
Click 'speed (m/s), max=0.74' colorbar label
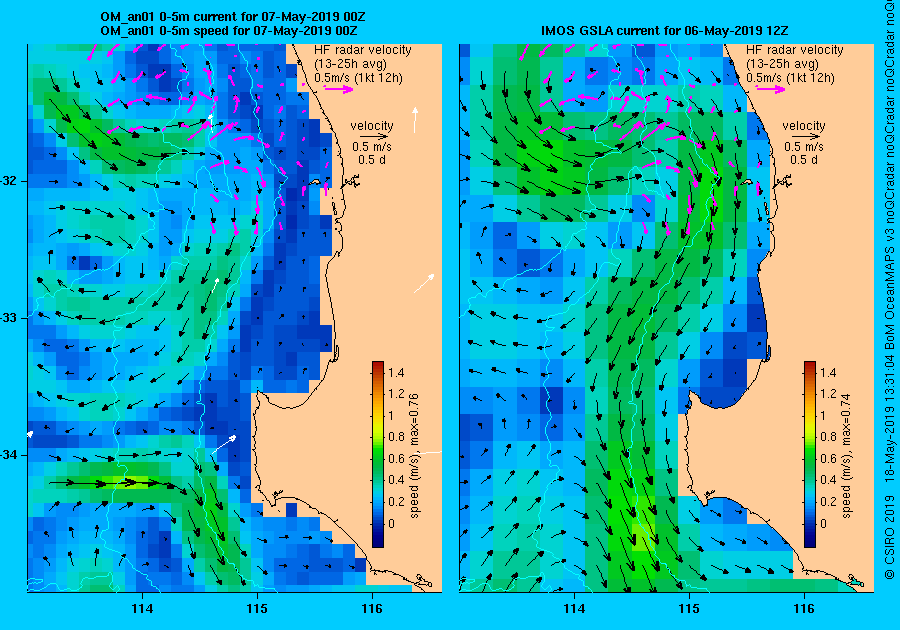pos(846,456)
